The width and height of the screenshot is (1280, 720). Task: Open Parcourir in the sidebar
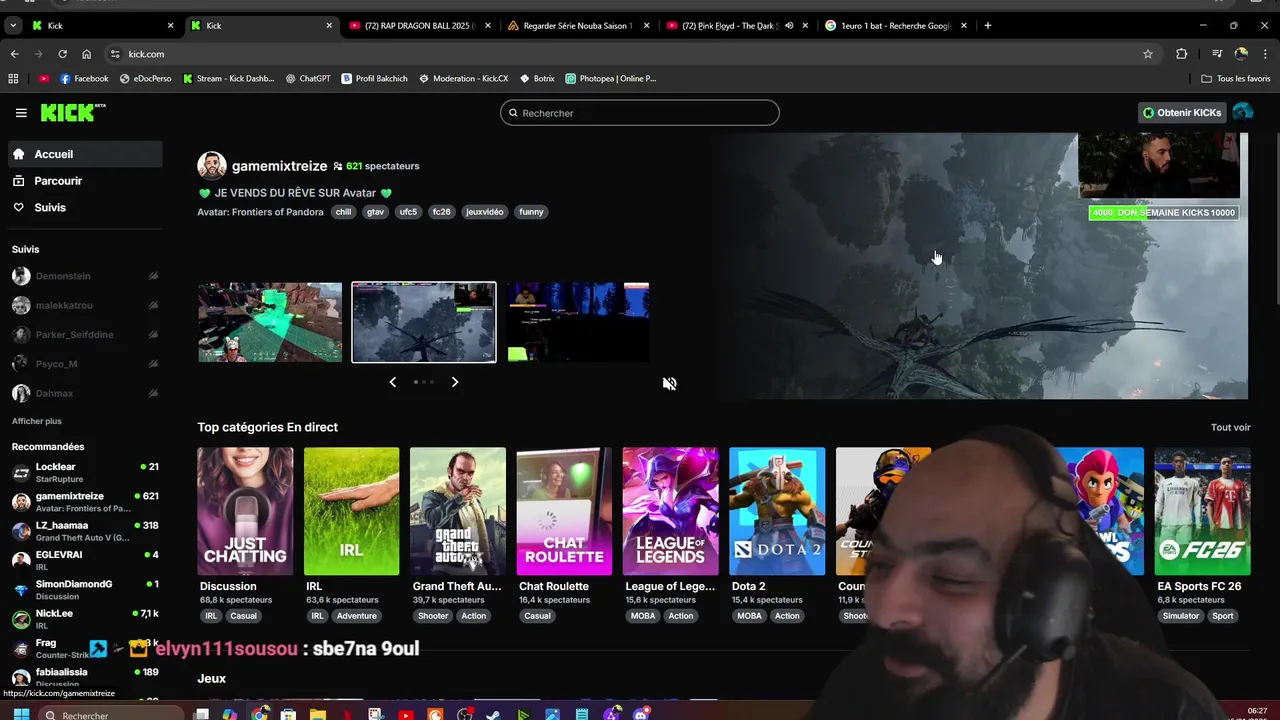coord(85,181)
